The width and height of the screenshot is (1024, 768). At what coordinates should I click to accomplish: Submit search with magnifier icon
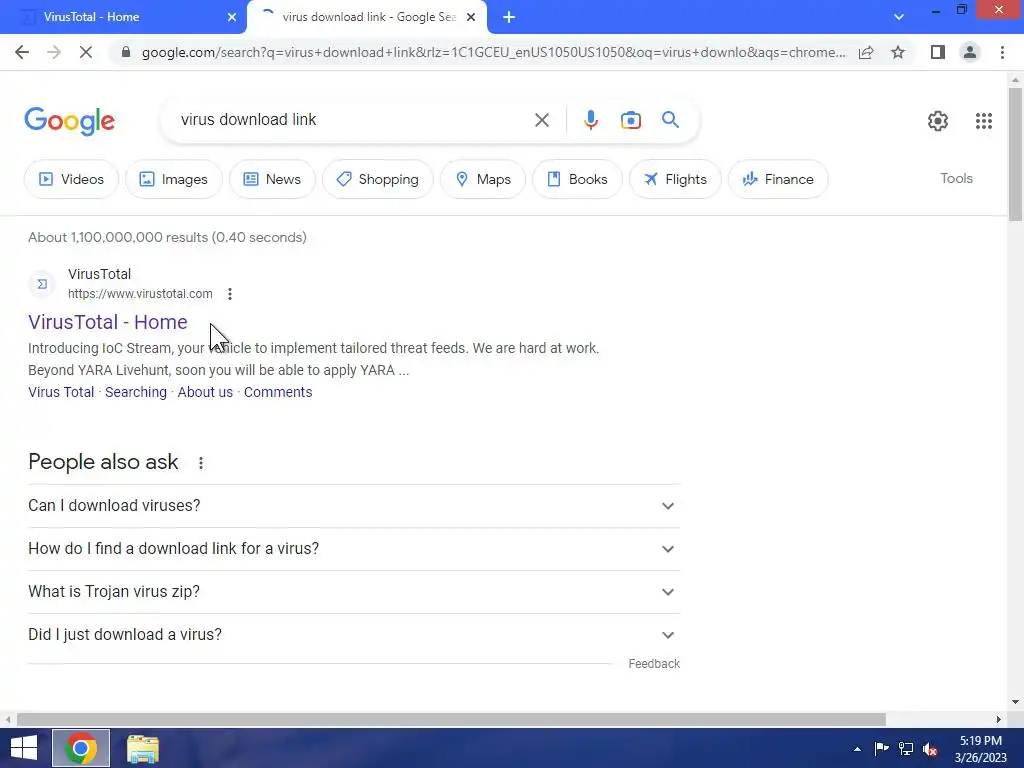[670, 120]
